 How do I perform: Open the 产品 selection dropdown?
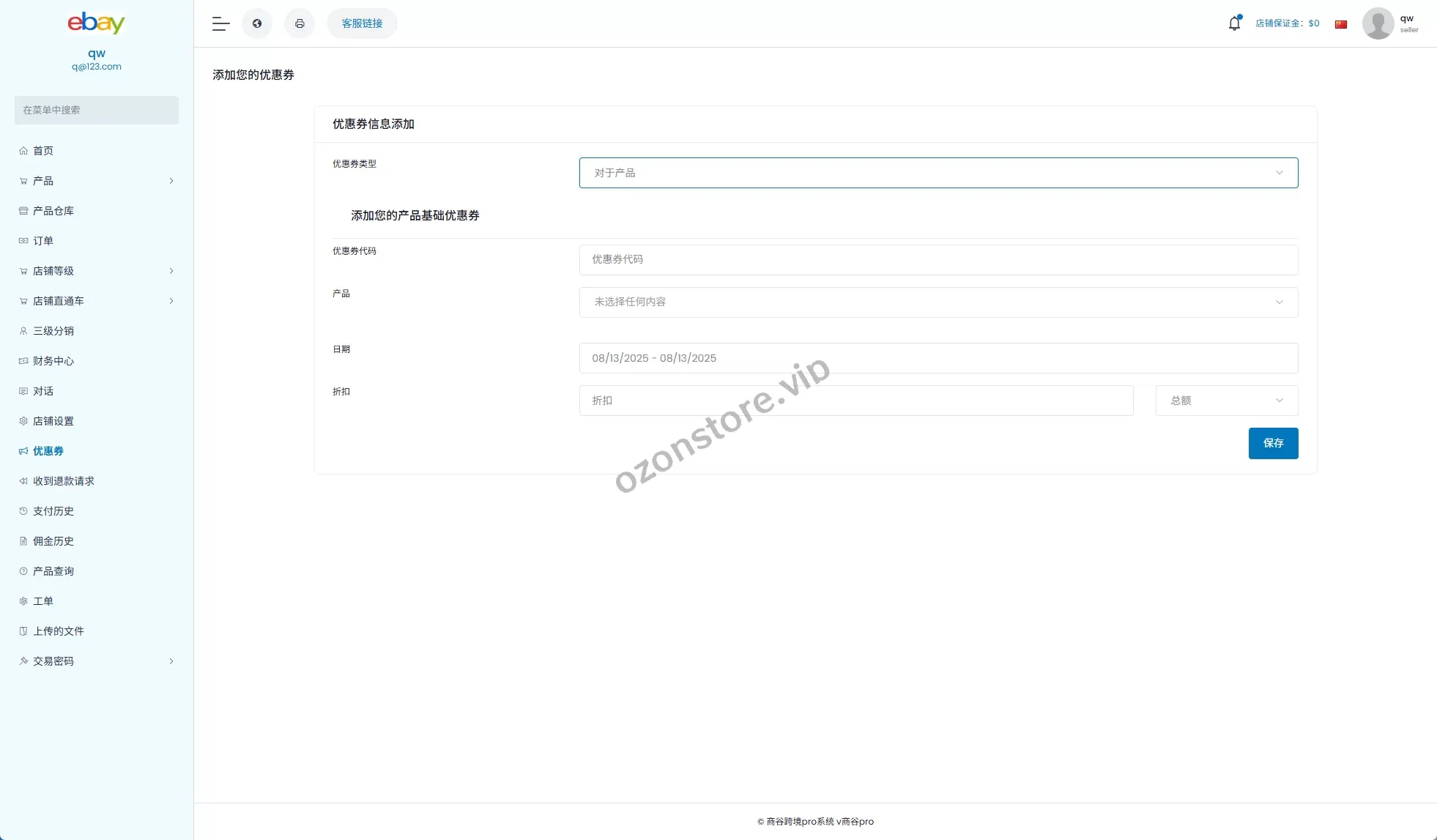pyautogui.click(x=938, y=302)
